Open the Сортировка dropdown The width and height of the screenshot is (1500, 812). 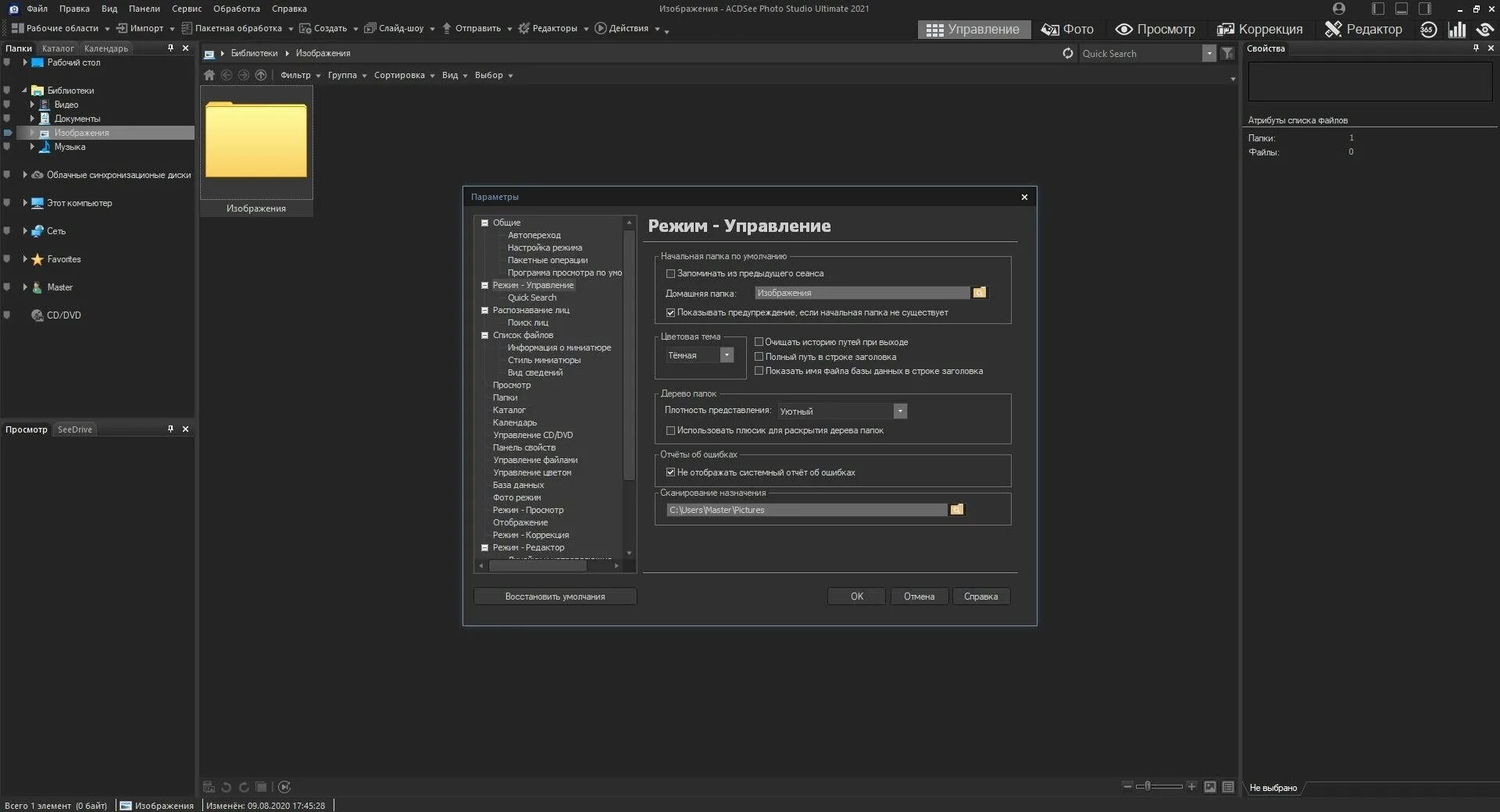click(x=405, y=75)
